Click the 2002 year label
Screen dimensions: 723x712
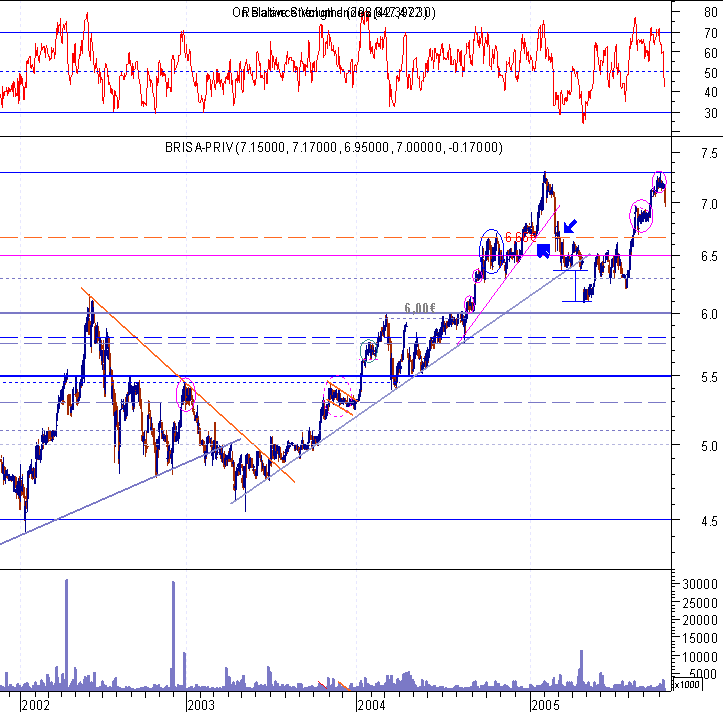coord(36,705)
